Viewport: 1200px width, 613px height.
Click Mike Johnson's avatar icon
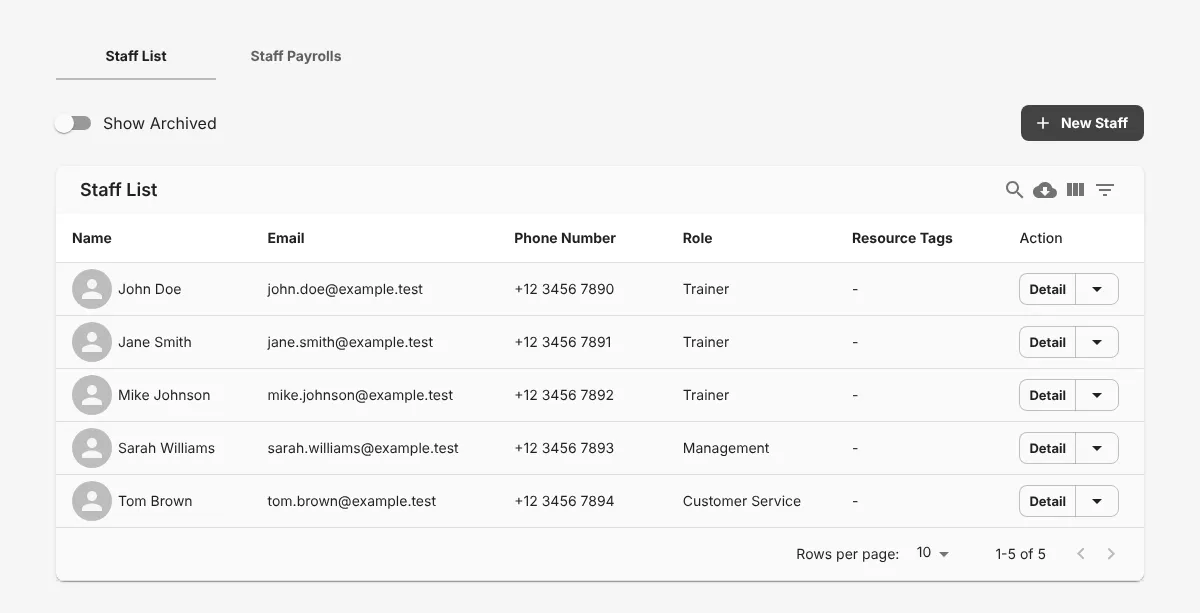pos(92,395)
